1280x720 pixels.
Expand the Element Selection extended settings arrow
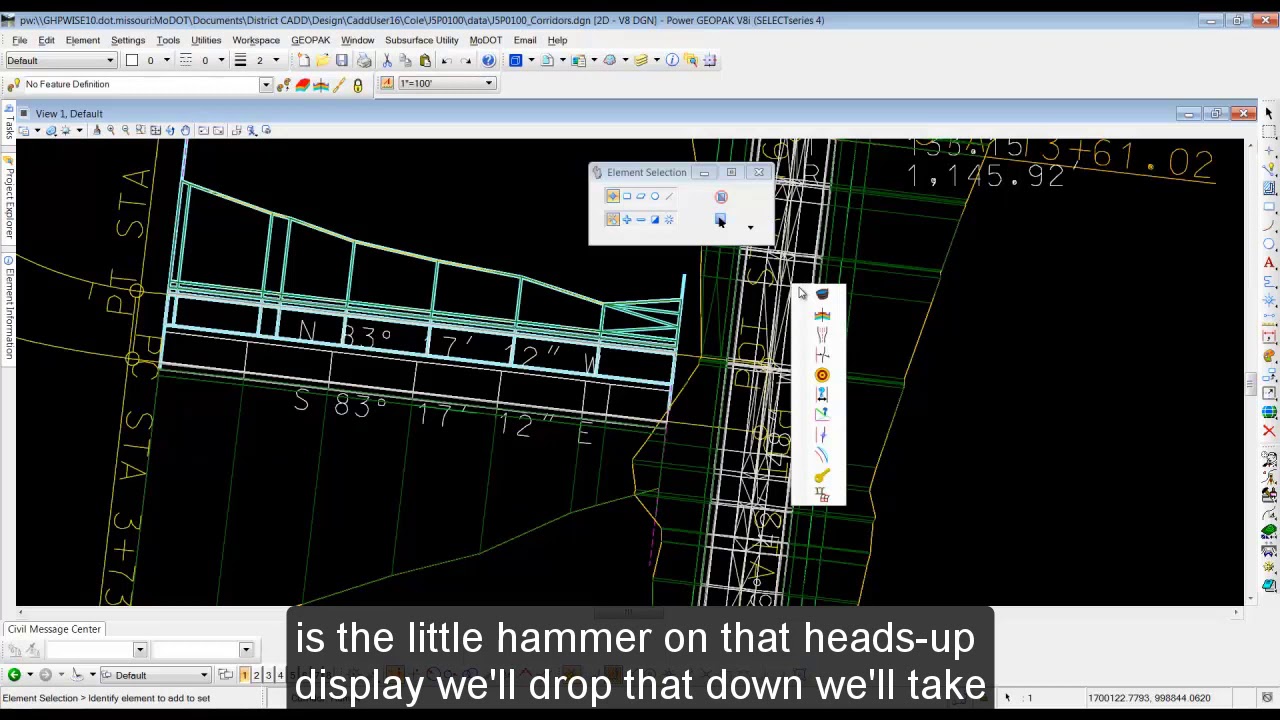750,228
